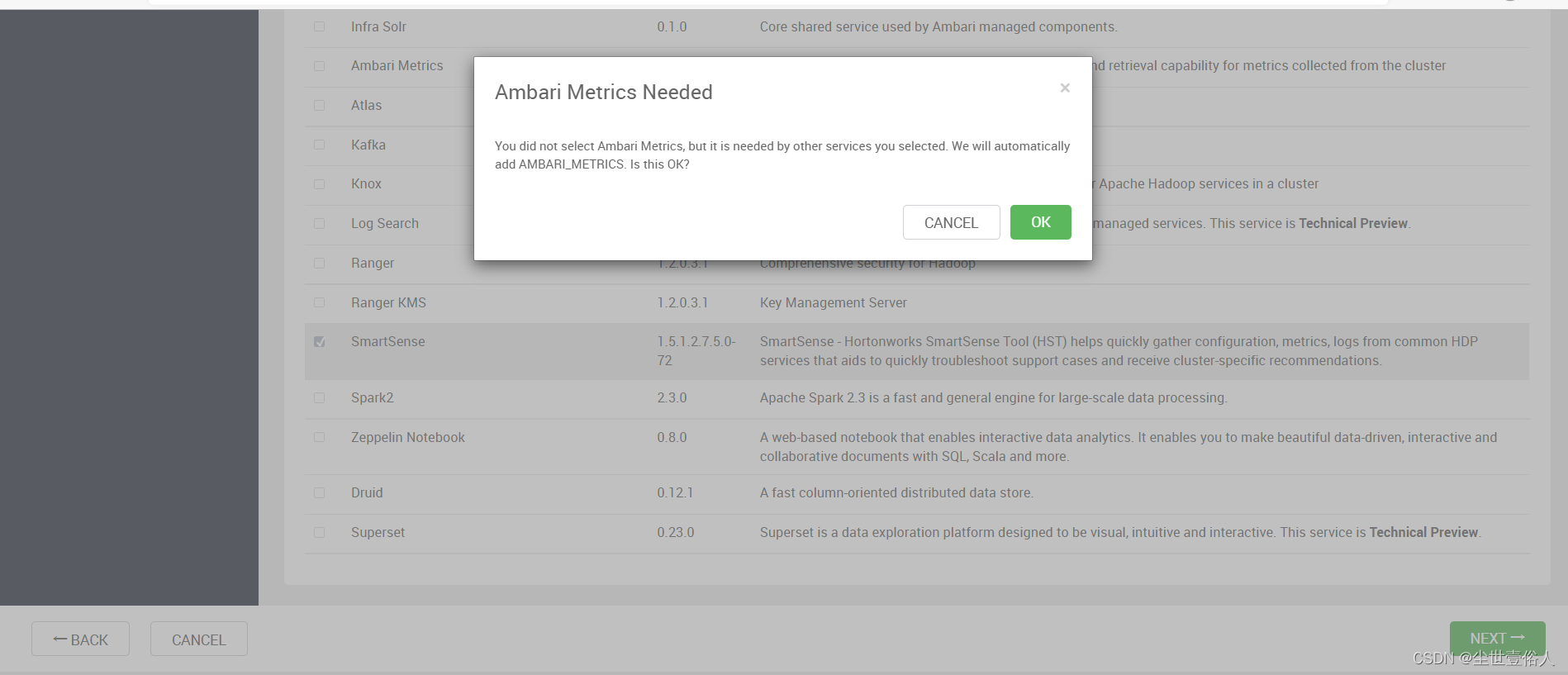This screenshot has width=1568, height=675.
Task: Close the Ambari Metrics Needed dialog
Action: (1065, 88)
